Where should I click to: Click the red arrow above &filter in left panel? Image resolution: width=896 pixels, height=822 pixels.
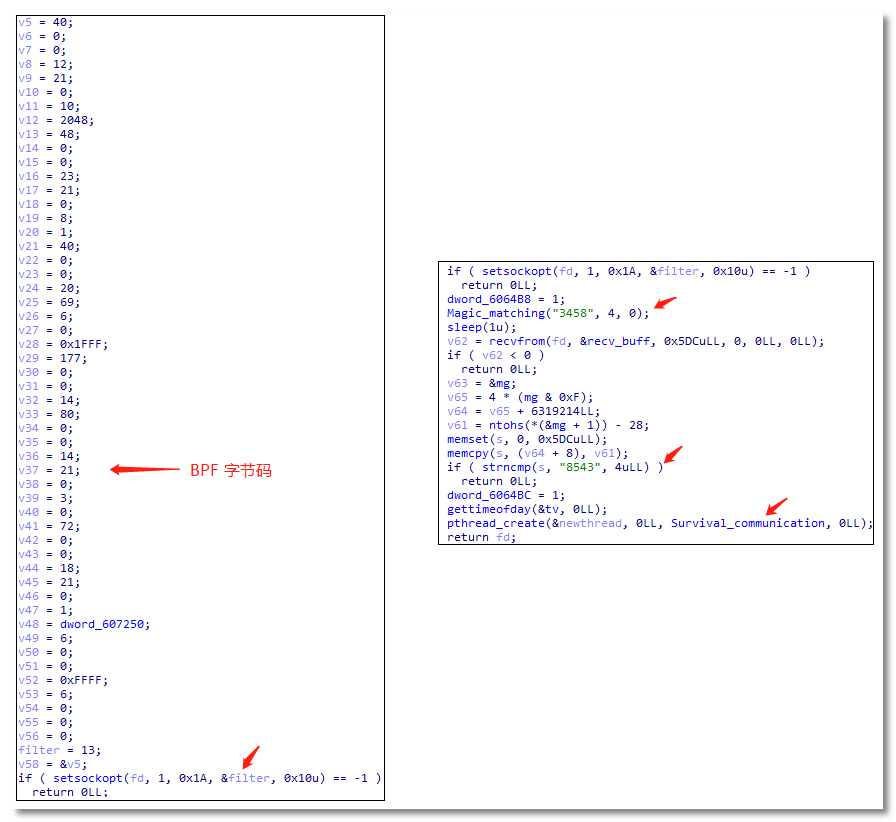click(250, 756)
